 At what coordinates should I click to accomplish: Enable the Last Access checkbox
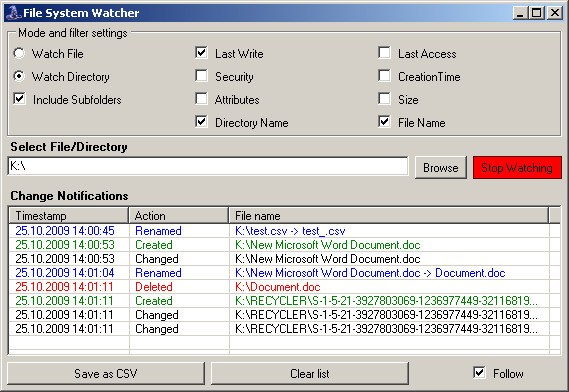click(384, 53)
